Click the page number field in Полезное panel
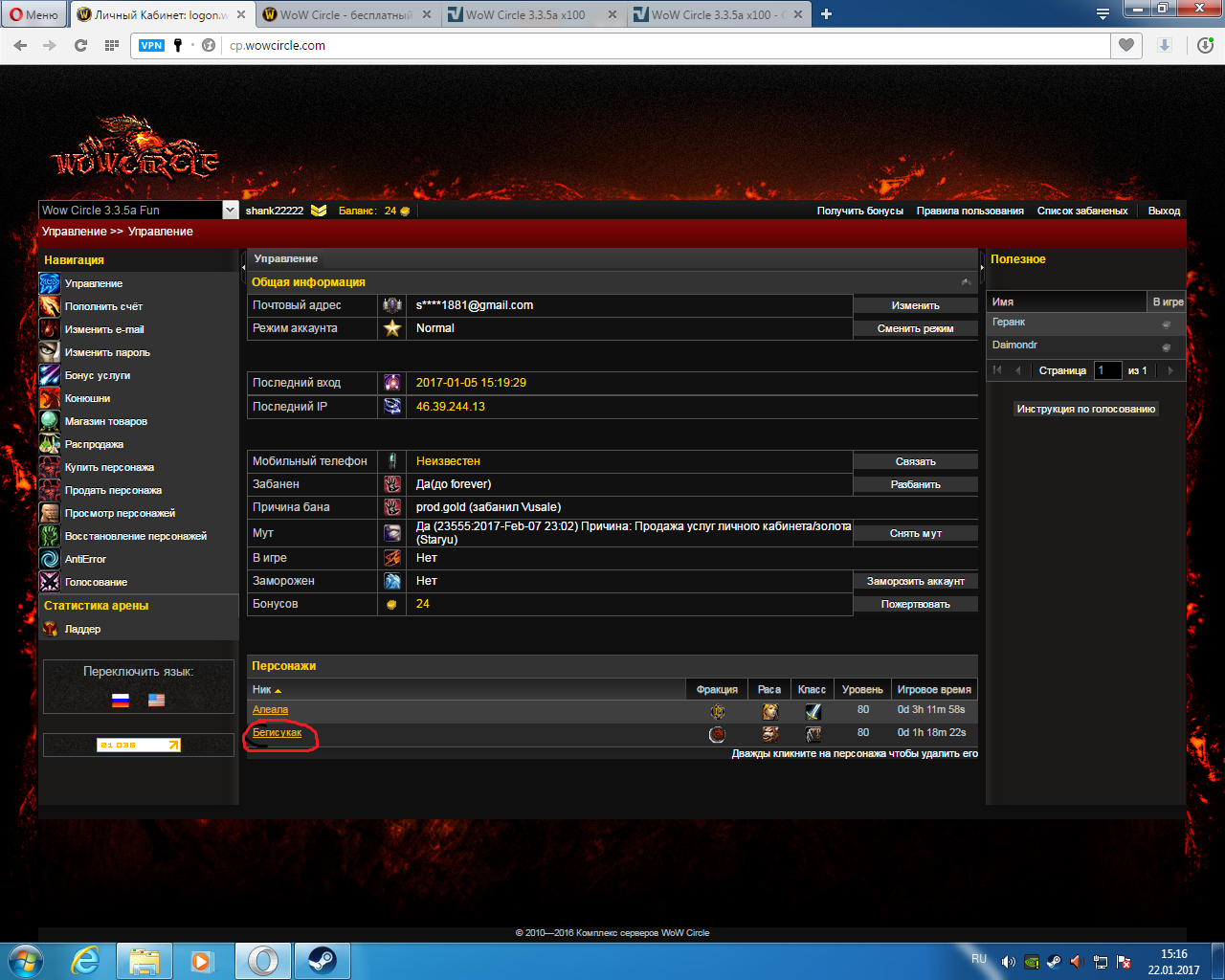The width and height of the screenshot is (1225, 980). tap(1106, 370)
